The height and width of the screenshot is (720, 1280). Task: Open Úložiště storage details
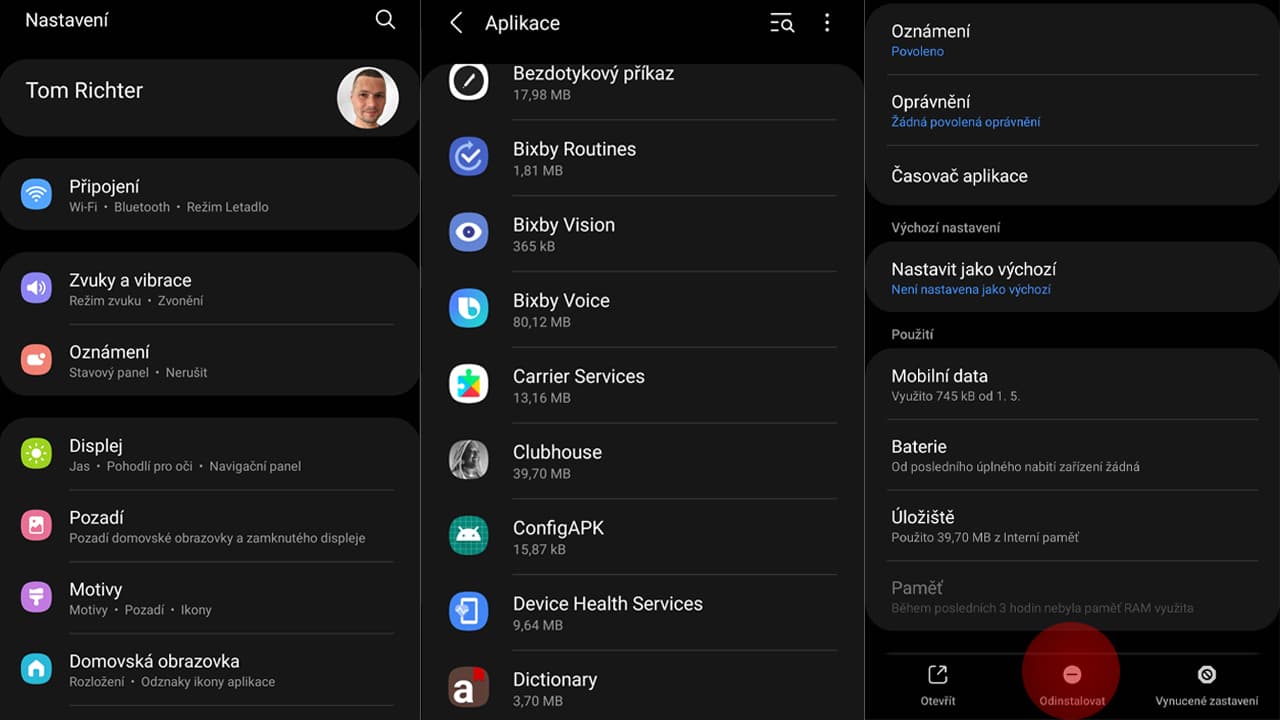coord(1072,526)
